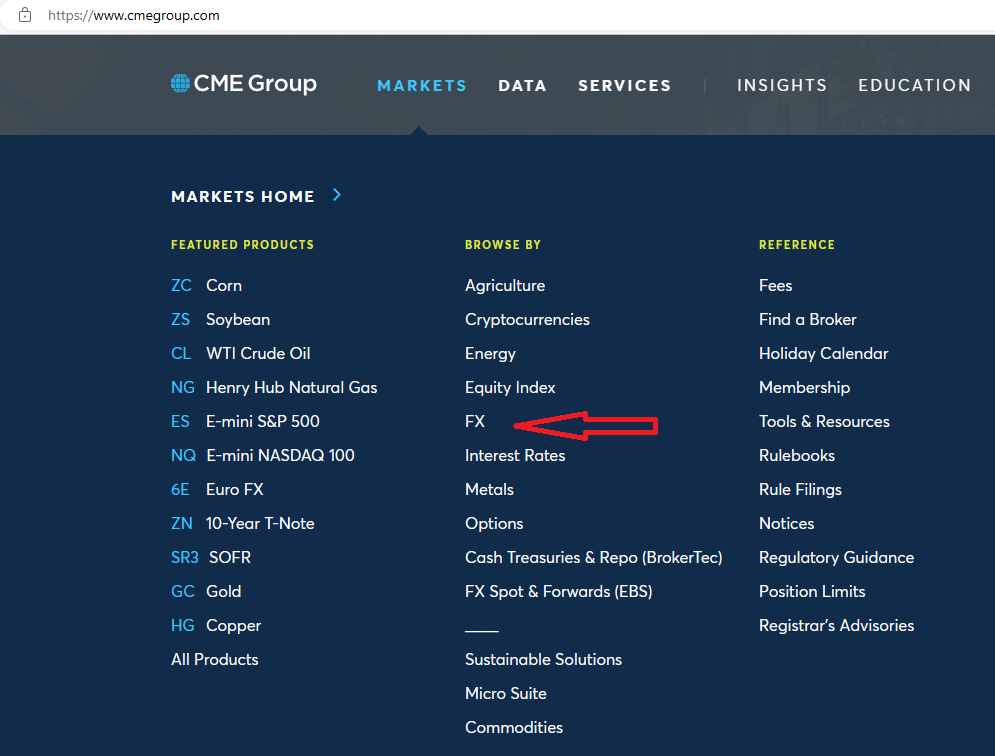Viewport: 995px width, 756px height.
Task: View All Products link
Action: point(214,660)
